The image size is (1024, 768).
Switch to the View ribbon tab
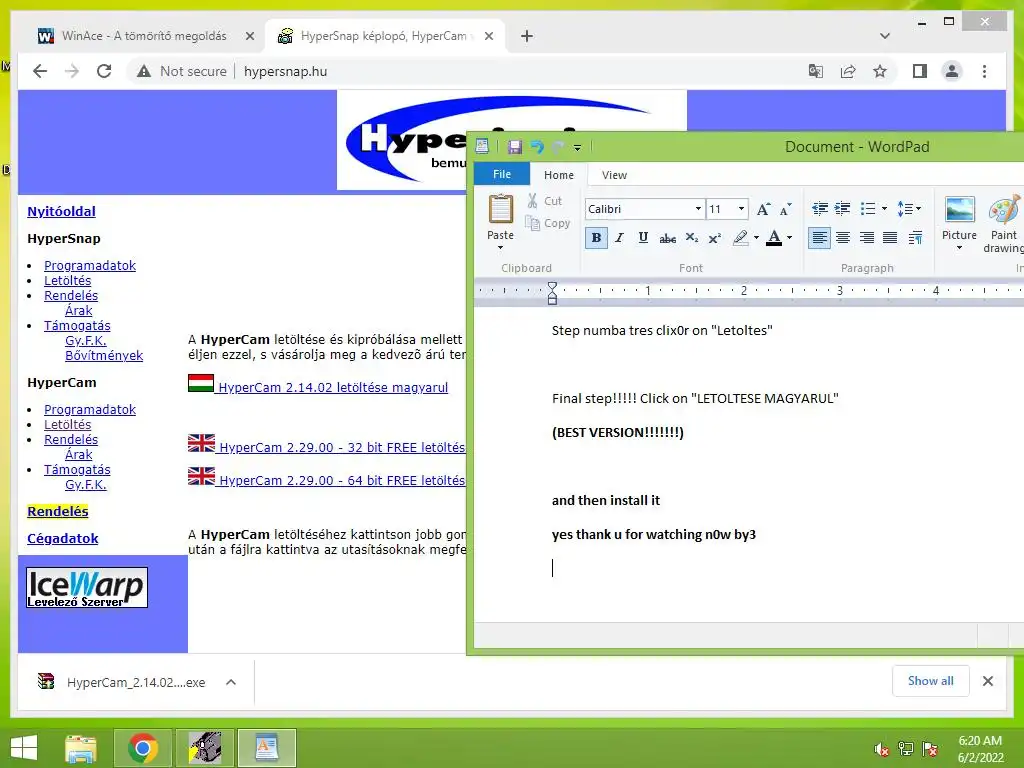[x=614, y=175]
